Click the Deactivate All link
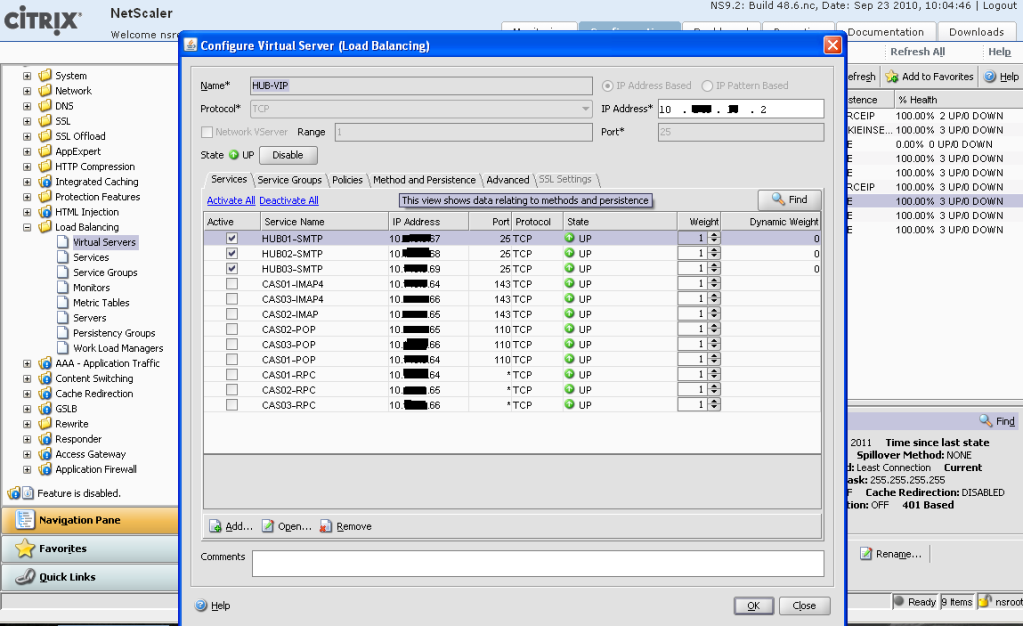 point(289,200)
